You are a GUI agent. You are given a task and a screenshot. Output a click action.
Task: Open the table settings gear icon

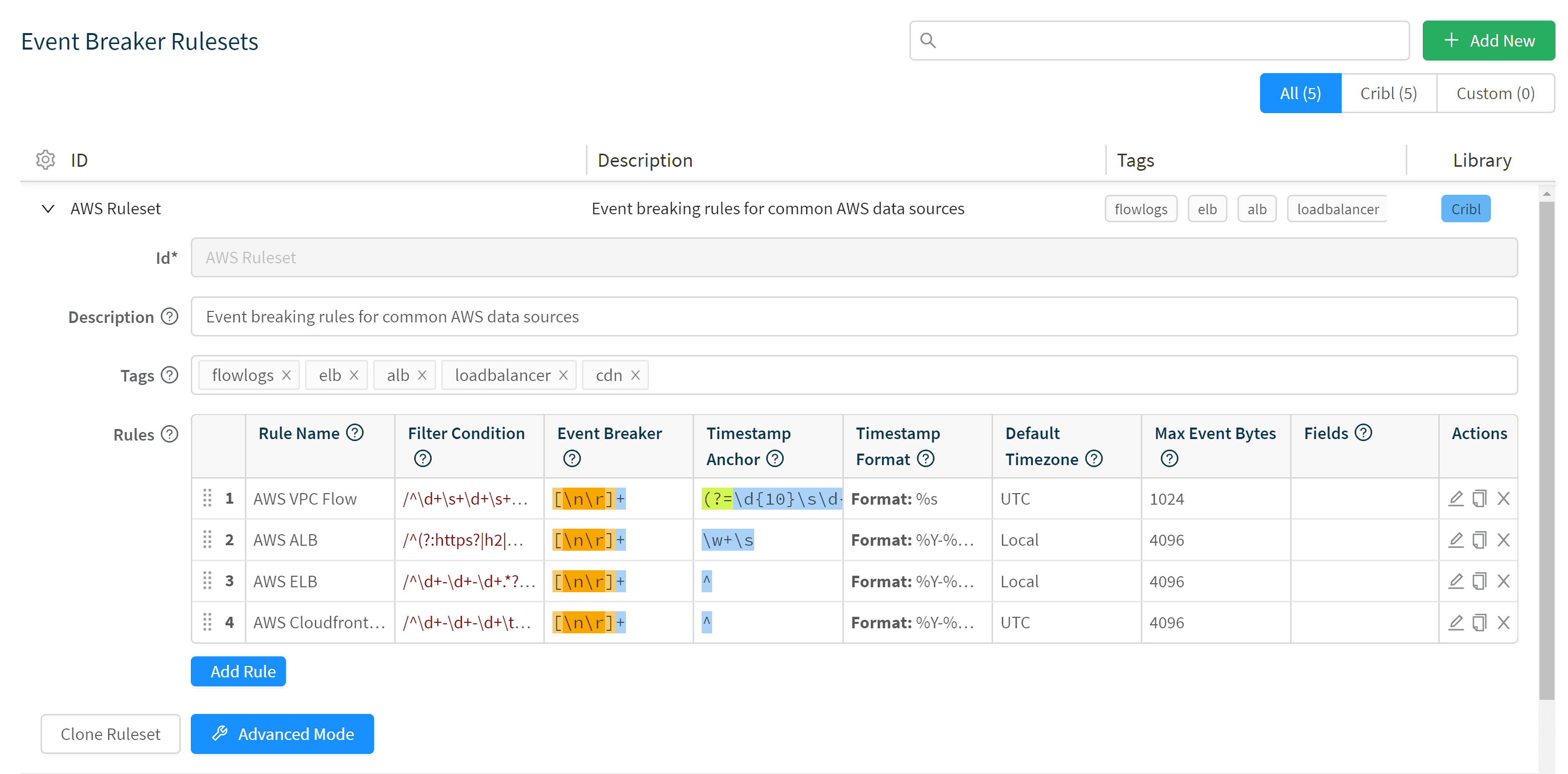tap(46, 160)
